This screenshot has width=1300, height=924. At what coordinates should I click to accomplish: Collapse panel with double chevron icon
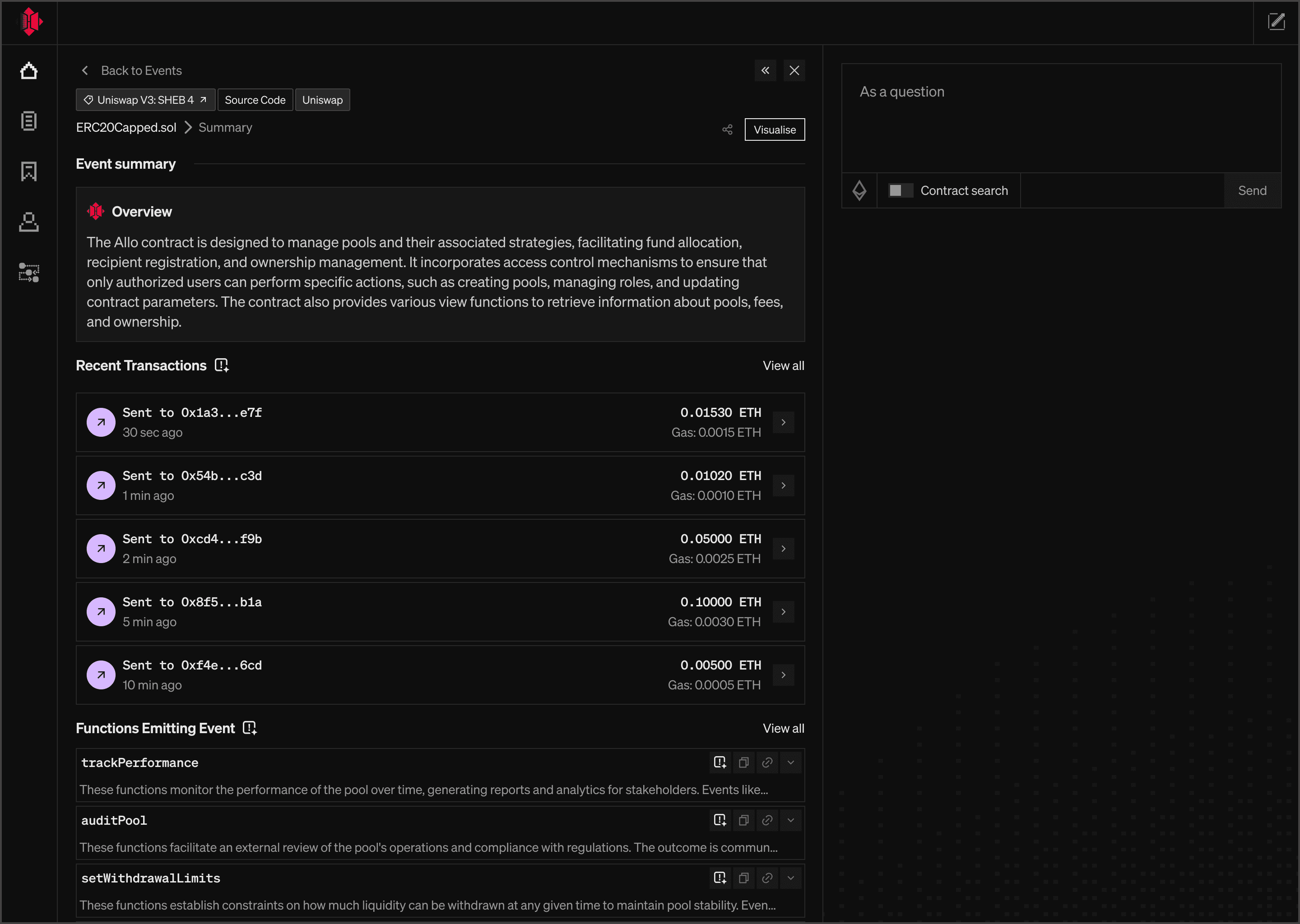coord(765,70)
